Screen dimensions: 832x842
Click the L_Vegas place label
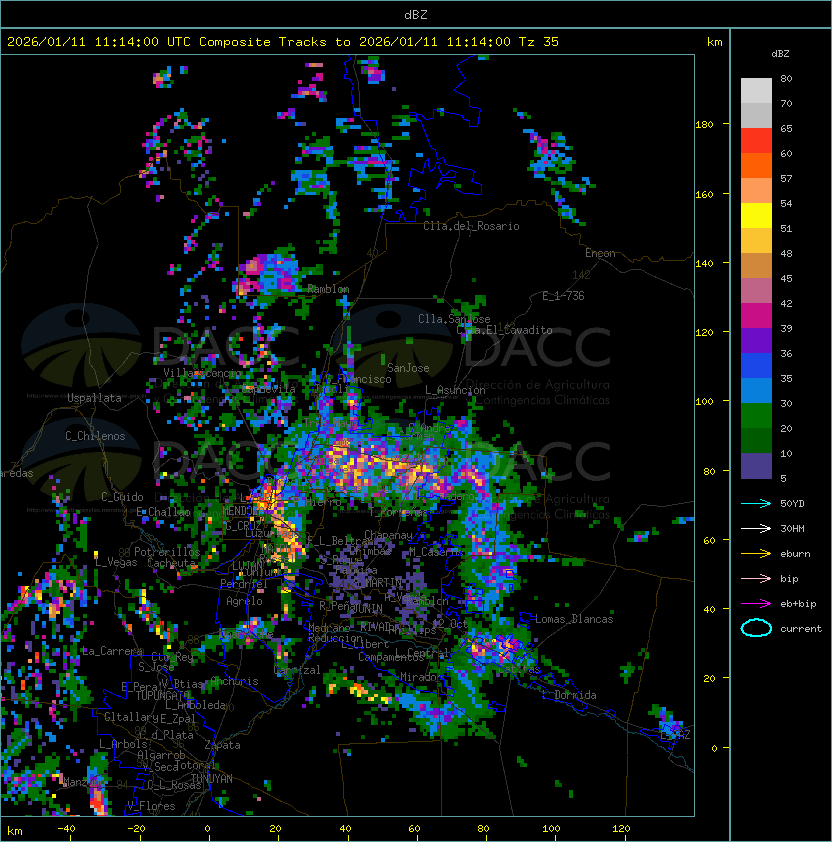[x=116, y=562]
